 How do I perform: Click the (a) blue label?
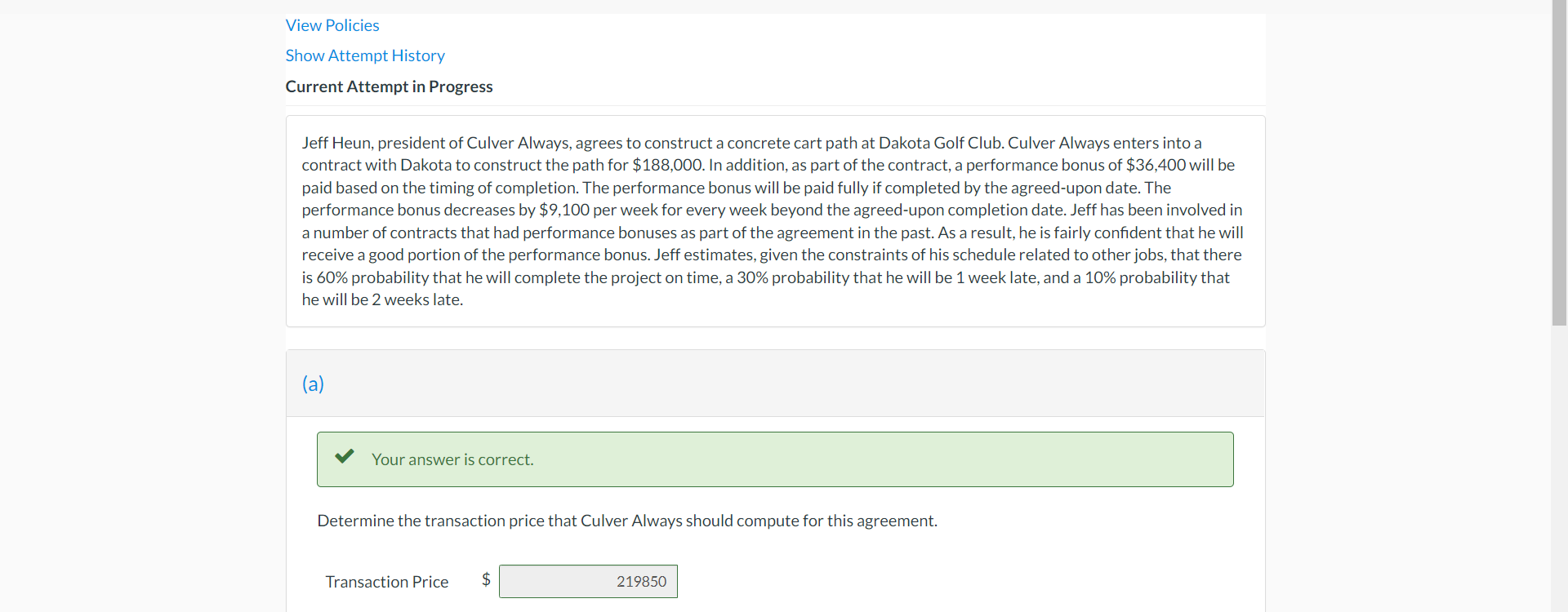pyautogui.click(x=313, y=384)
